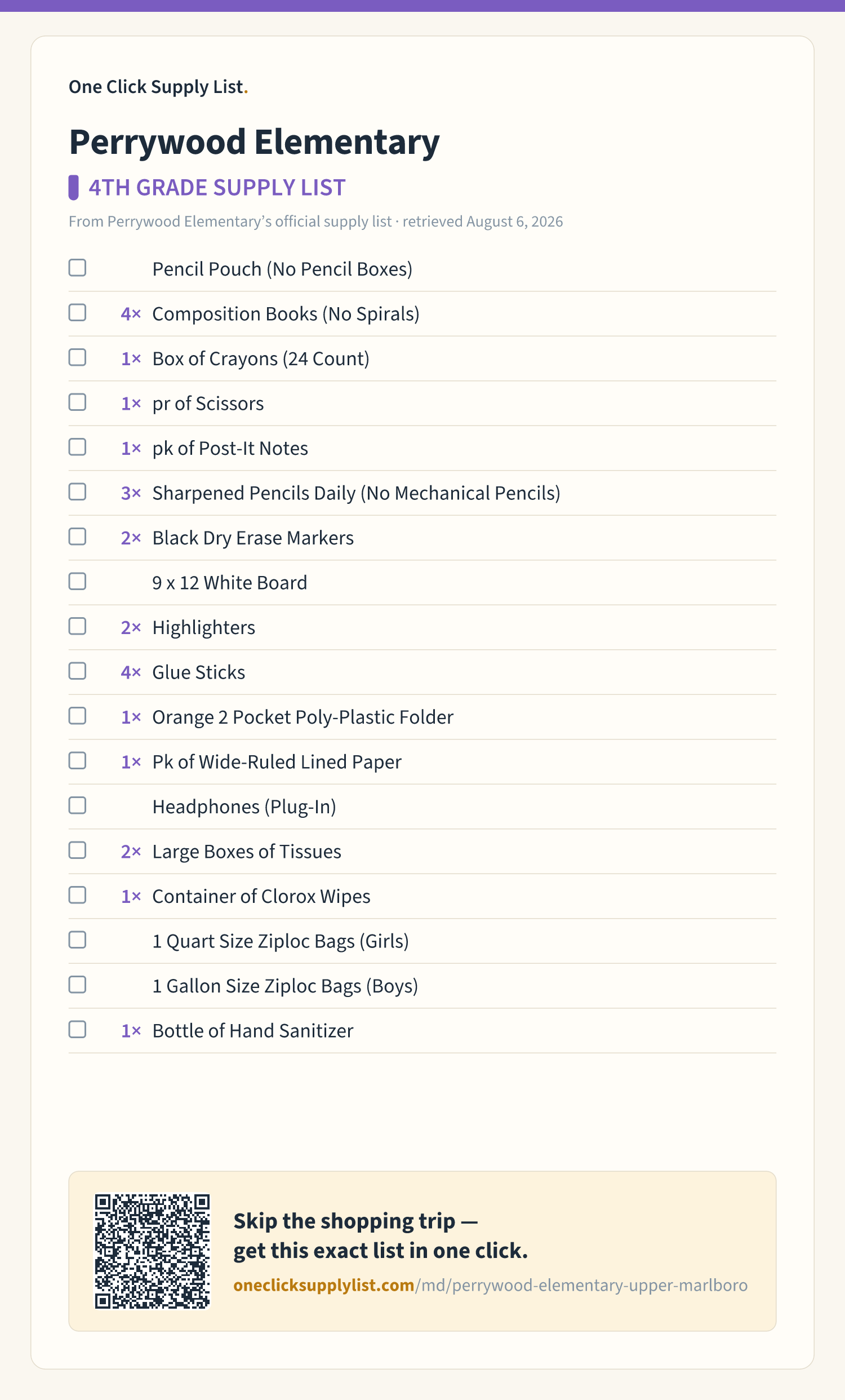Image resolution: width=845 pixels, height=1400 pixels.
Task: Tick Large Boxes of Tissues checkbox
Action: 77,850
